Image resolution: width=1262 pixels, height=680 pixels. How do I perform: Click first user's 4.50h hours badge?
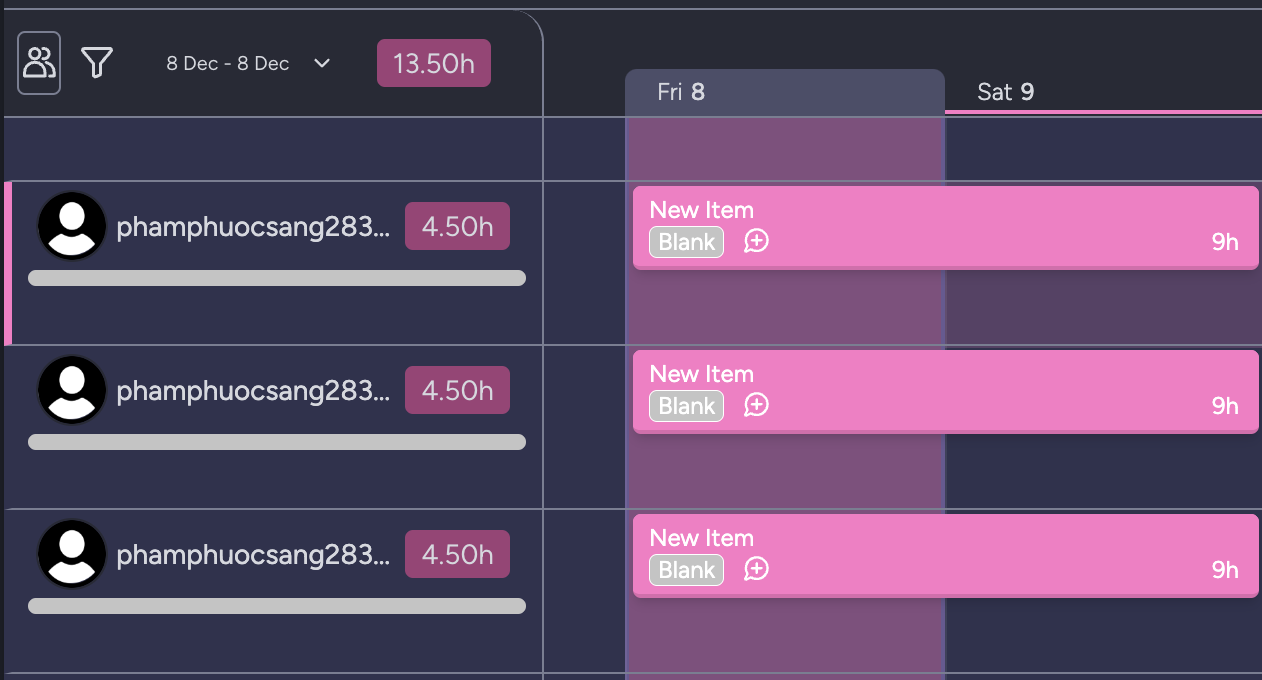pos(457,226)
